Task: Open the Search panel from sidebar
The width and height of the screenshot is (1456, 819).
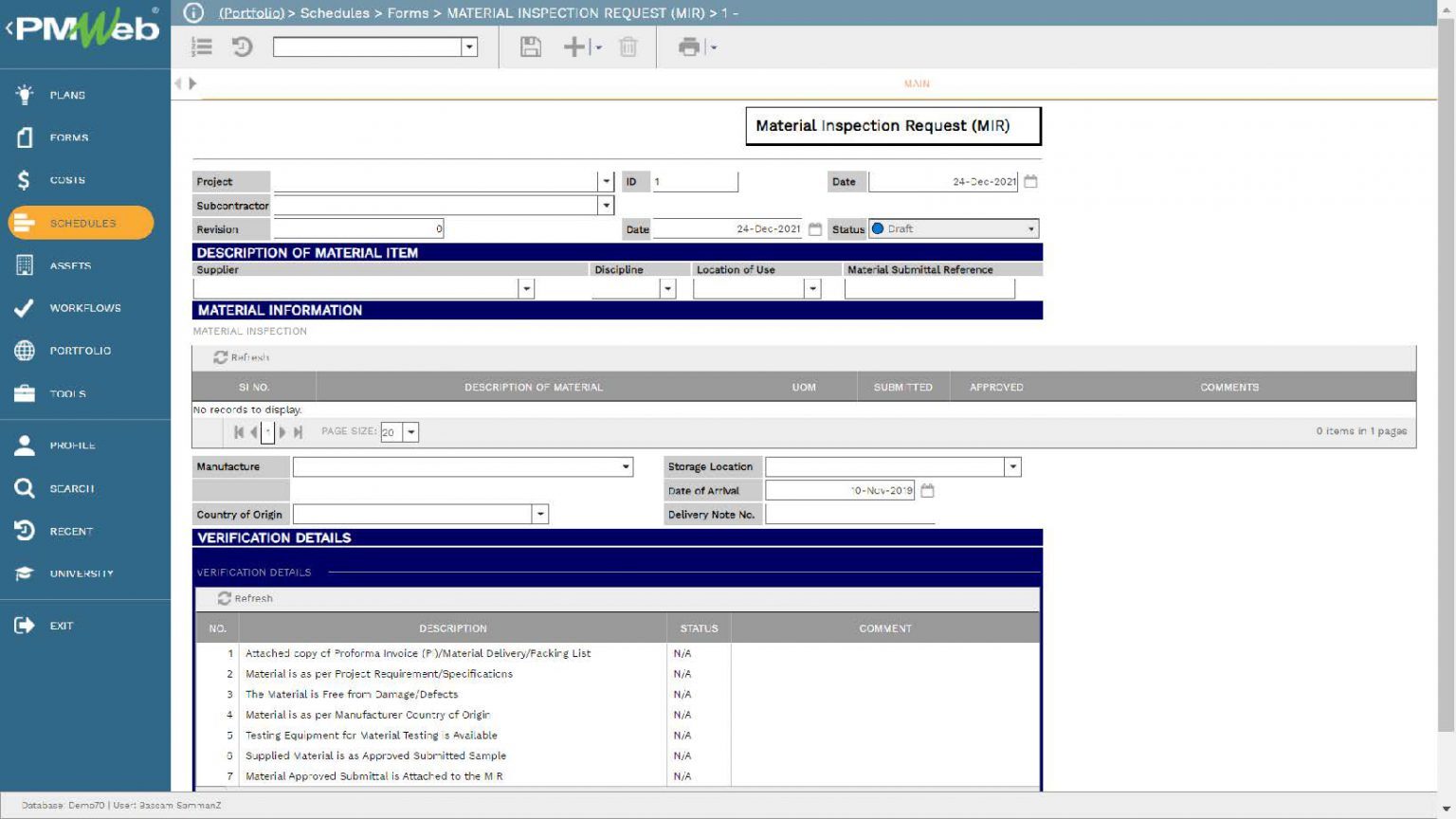Action: pyautogui.click(x=71, y=487)
